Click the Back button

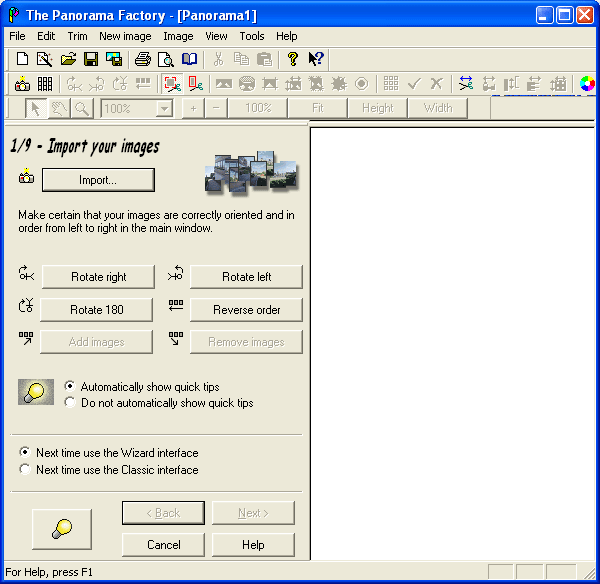[163, 513]
